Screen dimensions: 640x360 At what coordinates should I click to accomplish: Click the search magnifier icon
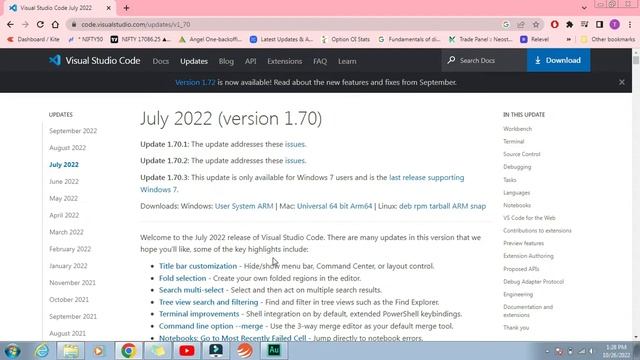(451, 60)
